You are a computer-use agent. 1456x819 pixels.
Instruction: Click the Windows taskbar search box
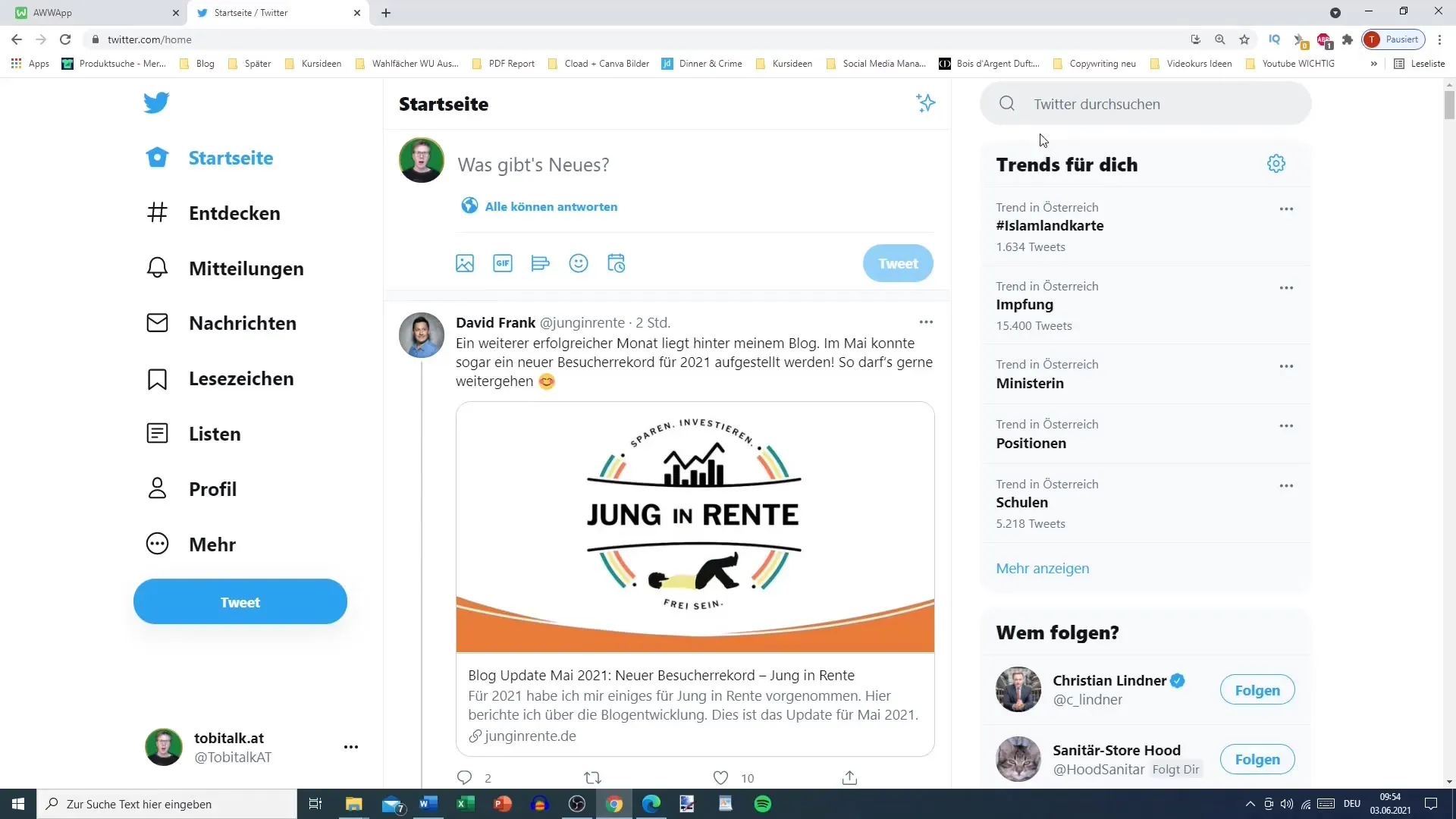[x=167, y=804]
